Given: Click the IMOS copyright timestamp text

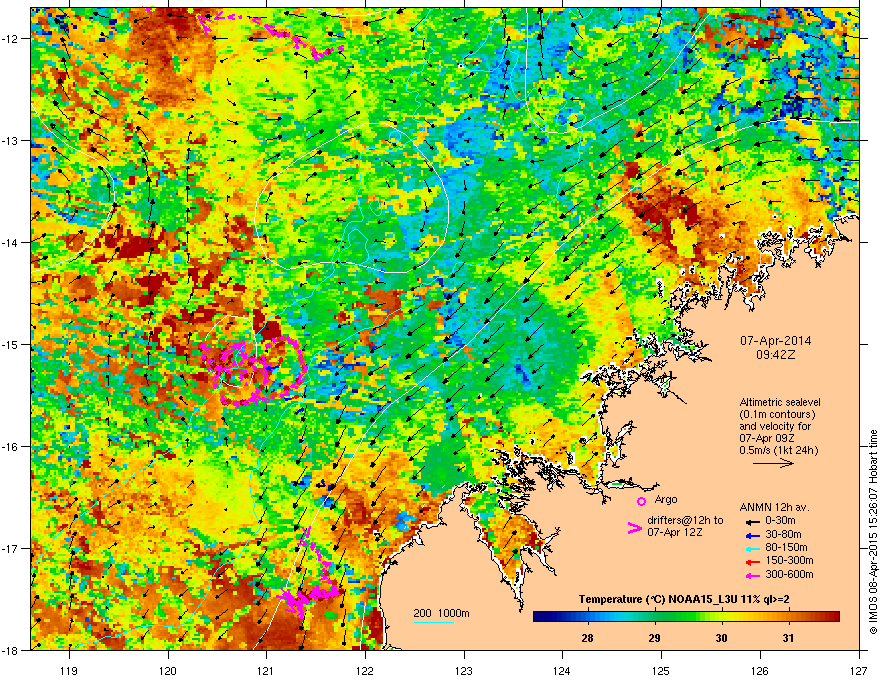Looking at the screenshot, I should [873, 532].
